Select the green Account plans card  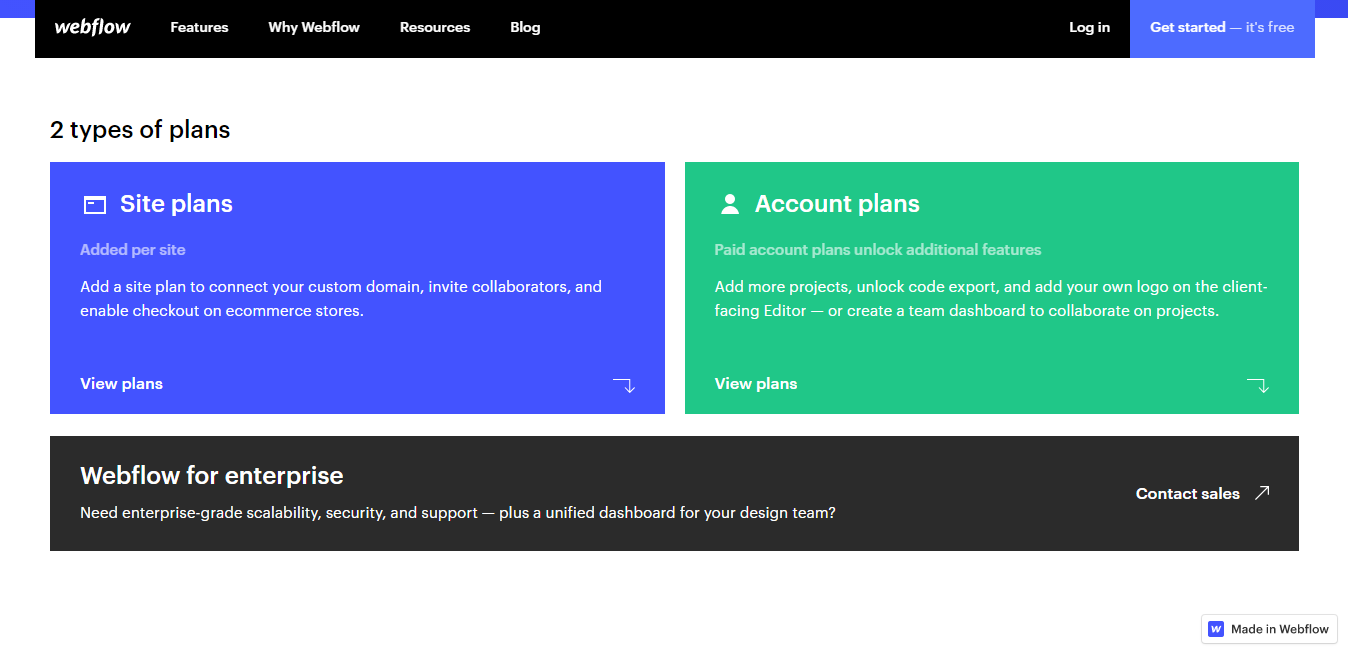(x=991, y=288)
